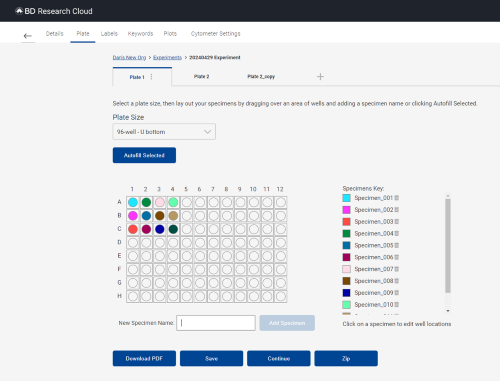Add a new plate with plus icon
Image resolution: width=500 pixels, height=381 pixels.
[320, 77]
